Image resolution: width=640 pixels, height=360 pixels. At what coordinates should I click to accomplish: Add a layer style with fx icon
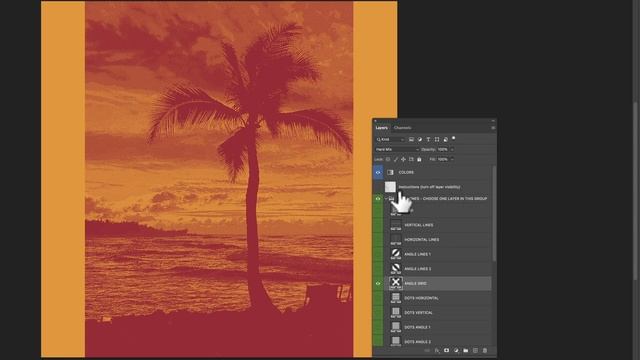(437, 351)
